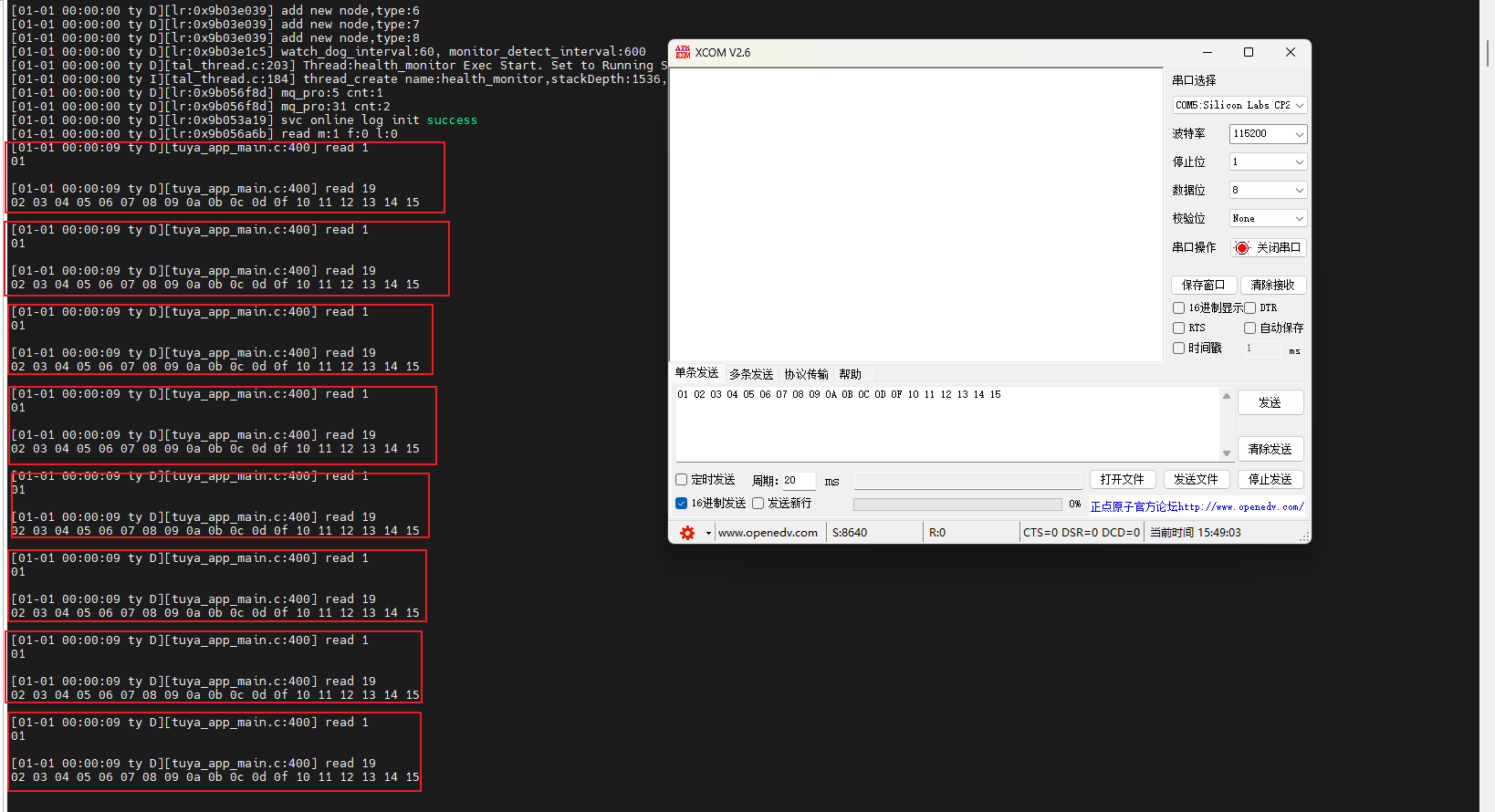Click the terminal's svc online log init success line
This screenshot has height=812, width=1495.
coord(244,120)
